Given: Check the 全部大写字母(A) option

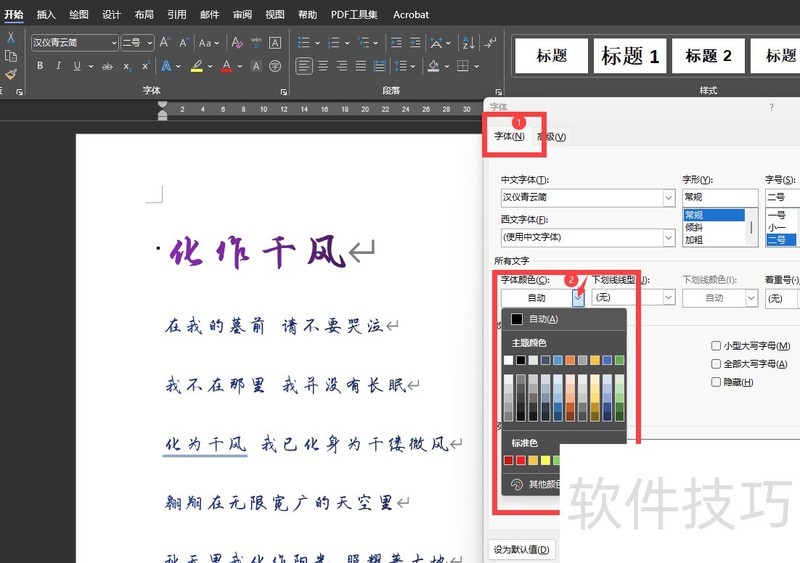Looking at the screenshot, I should (x=716, y=364).
